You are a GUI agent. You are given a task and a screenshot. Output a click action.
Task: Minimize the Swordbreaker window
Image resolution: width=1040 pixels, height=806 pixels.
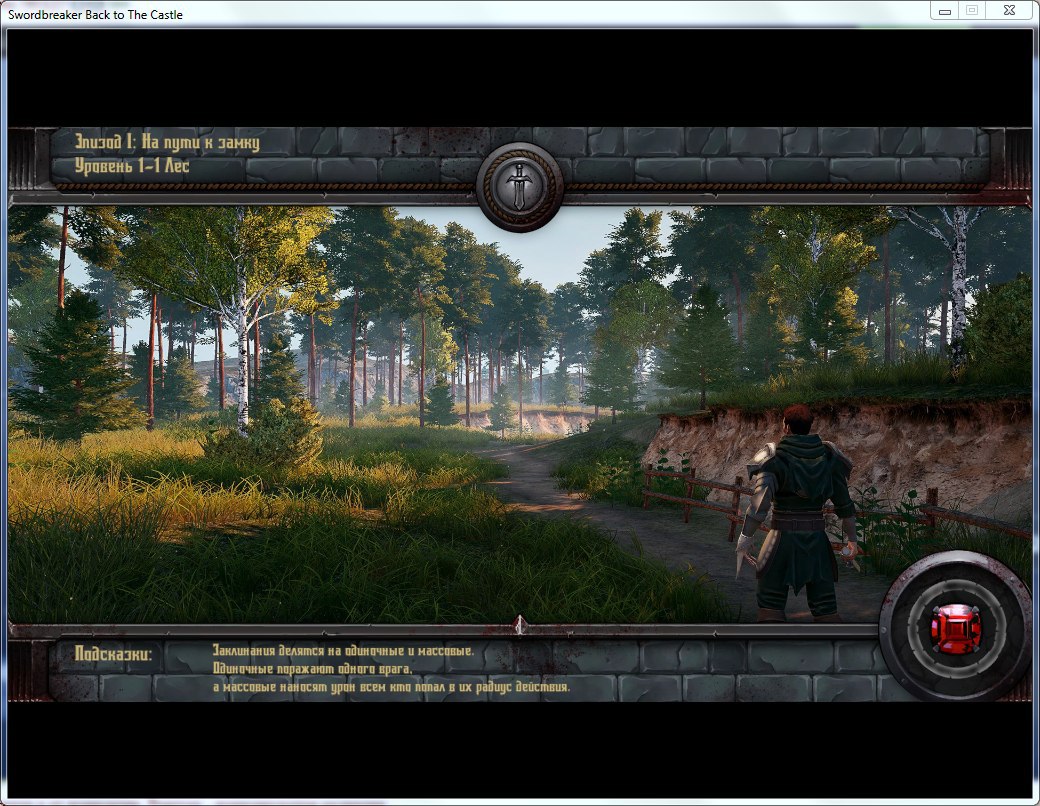tap(944, 11)
